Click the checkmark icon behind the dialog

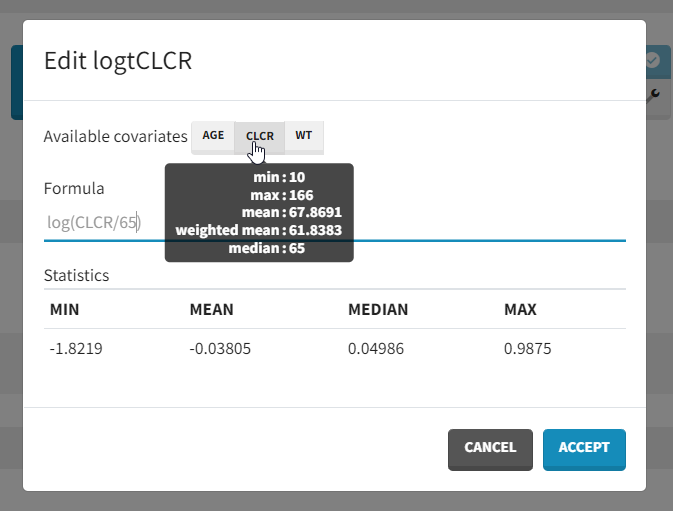(x=653, y=61)
